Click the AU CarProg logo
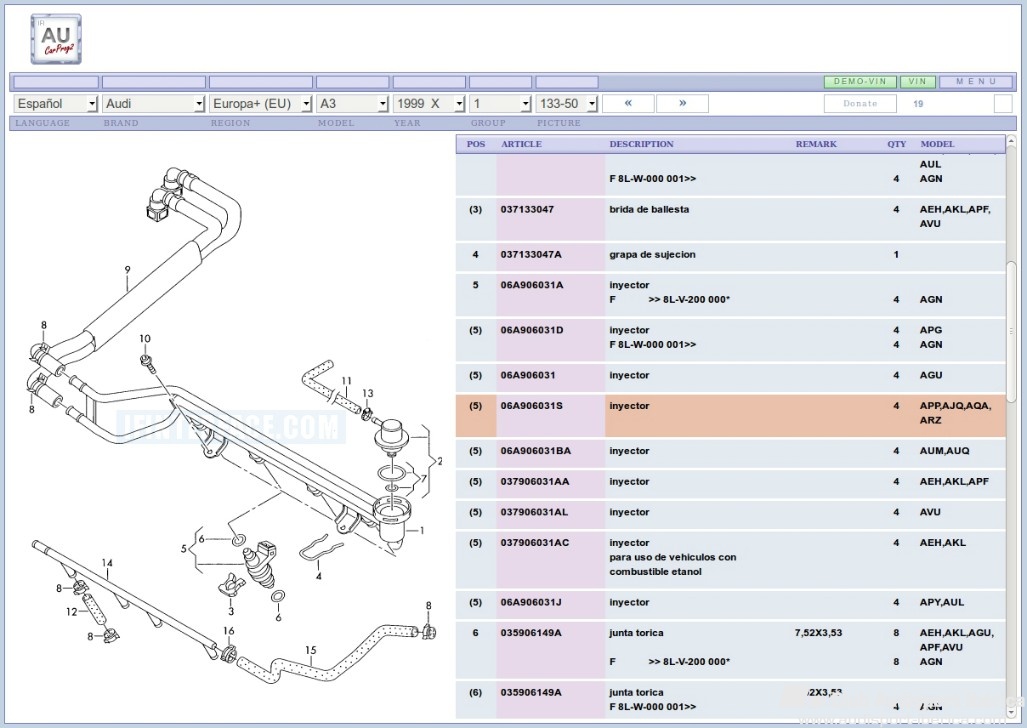Viewport: 1027px width, 728px height. [56, 39]
